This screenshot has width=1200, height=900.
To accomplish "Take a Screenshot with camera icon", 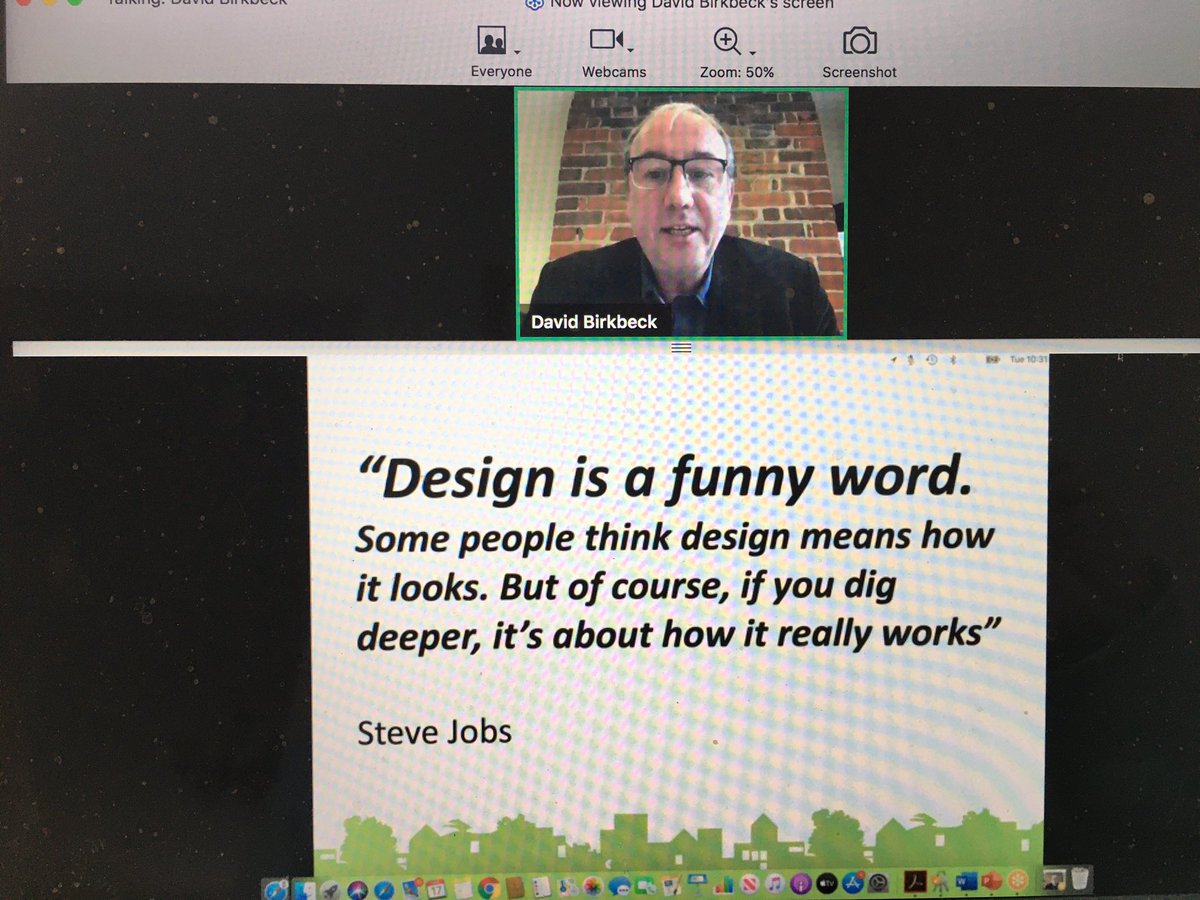I will (860, 41).
